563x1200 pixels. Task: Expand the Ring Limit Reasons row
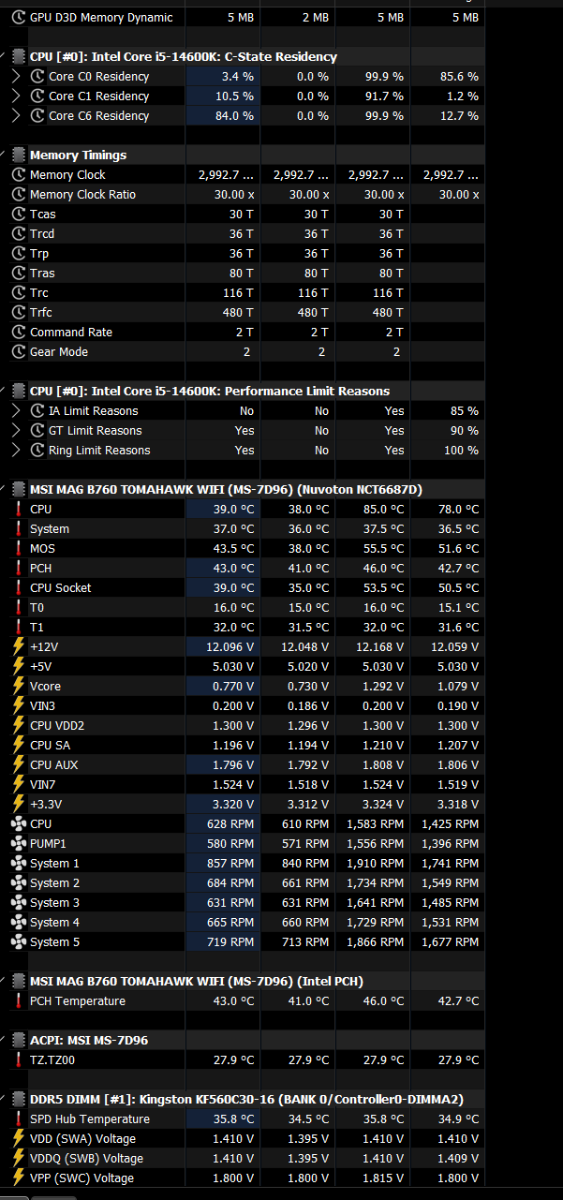coord(16,450)
